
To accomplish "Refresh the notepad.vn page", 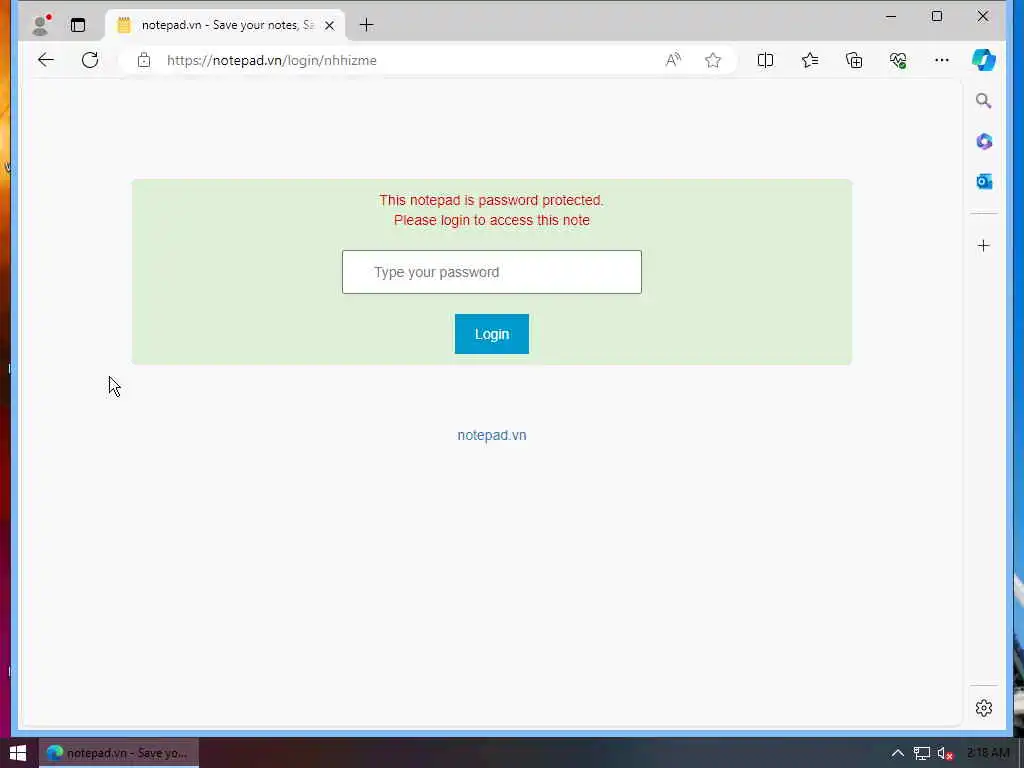I will pos(90,60).
